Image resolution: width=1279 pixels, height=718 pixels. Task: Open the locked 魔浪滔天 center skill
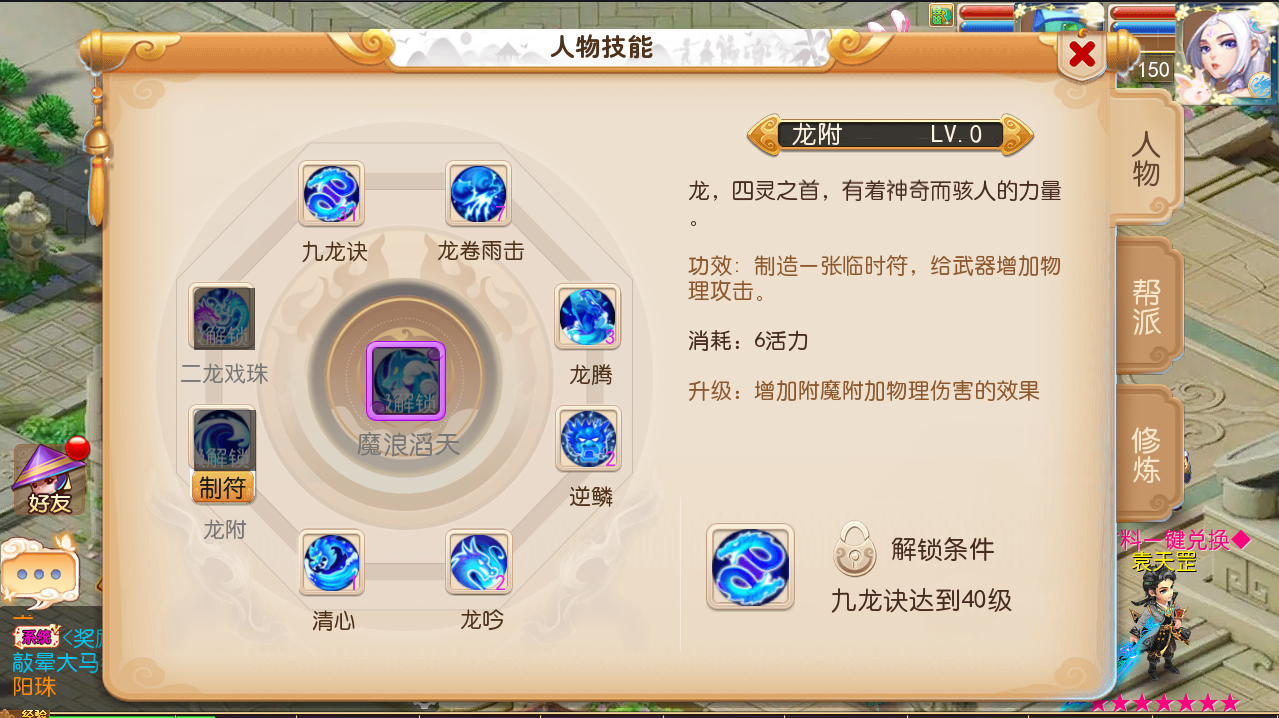[x=405, y=380]
